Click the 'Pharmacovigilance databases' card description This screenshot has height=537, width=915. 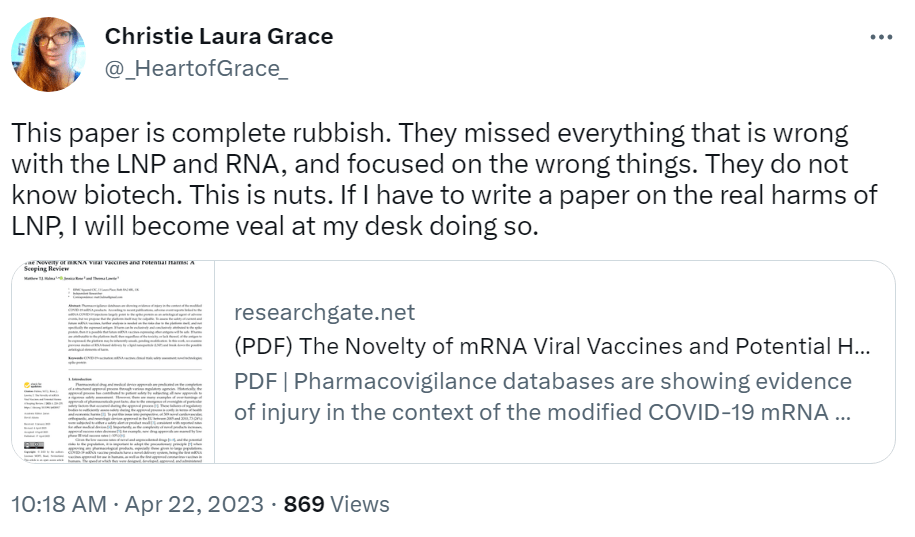pyautogui.click(x=543, y=396)
